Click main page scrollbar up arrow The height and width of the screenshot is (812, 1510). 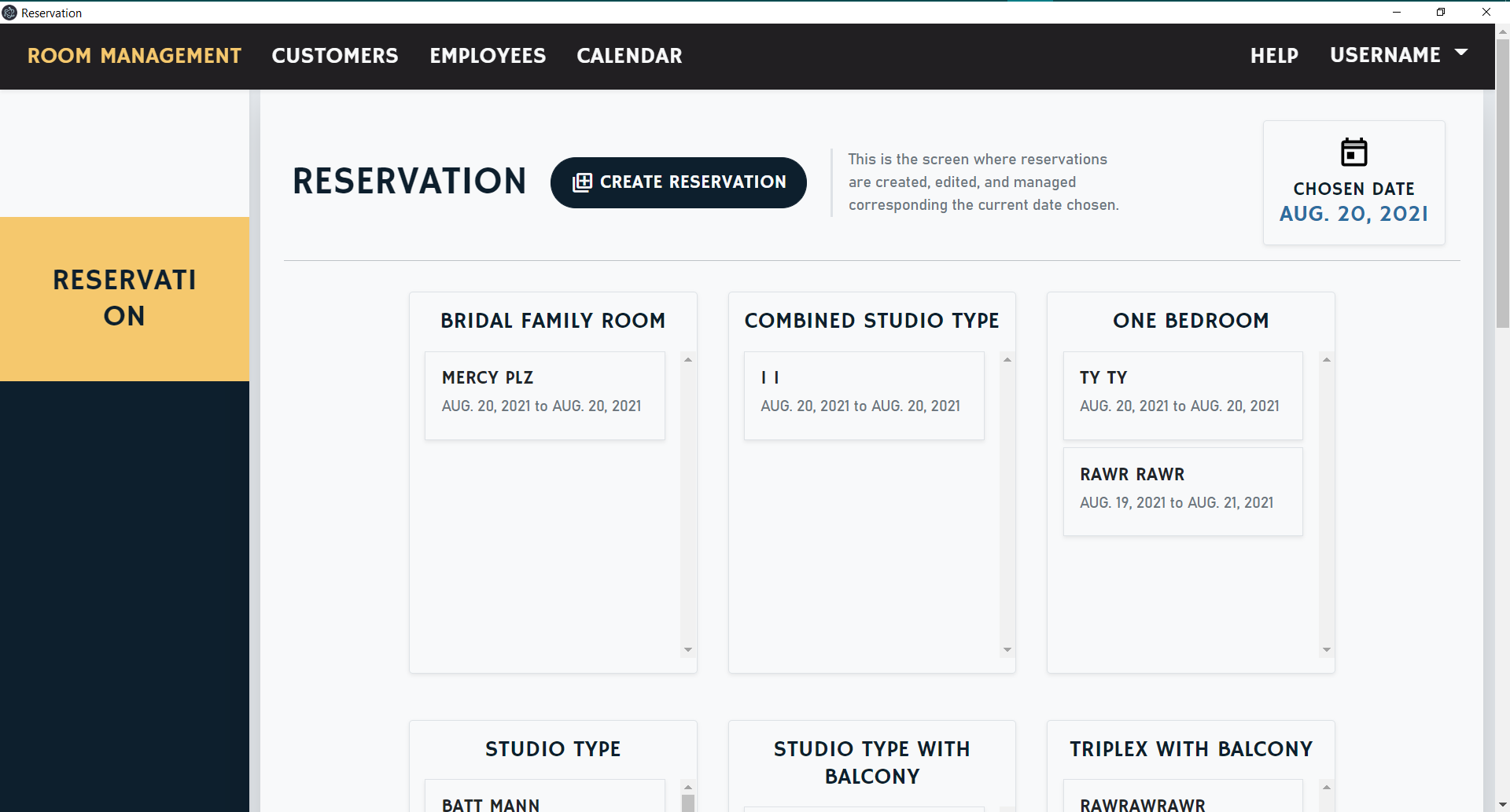coord(1502,31)
